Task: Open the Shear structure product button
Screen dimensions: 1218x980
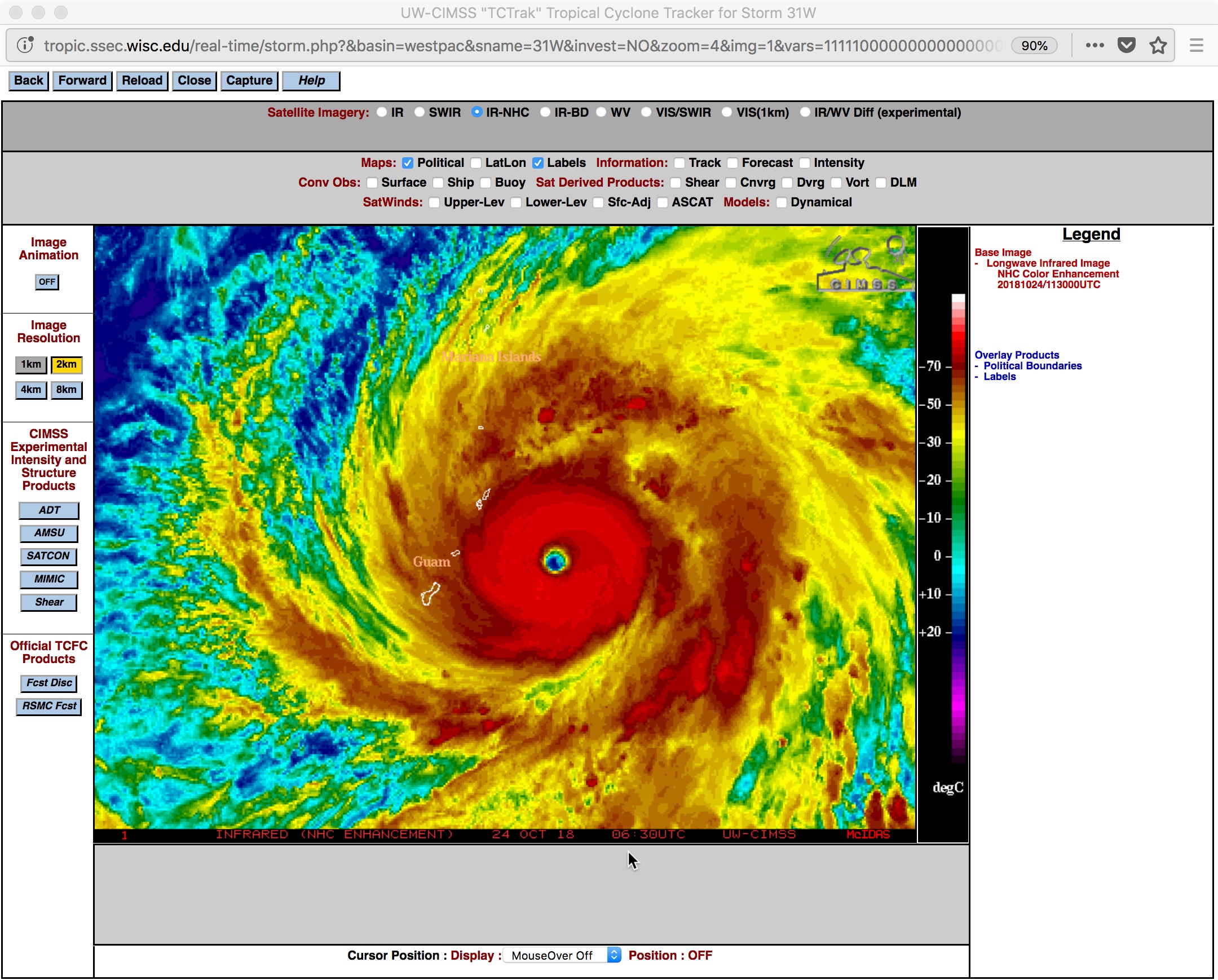Action: pos(49,602)
